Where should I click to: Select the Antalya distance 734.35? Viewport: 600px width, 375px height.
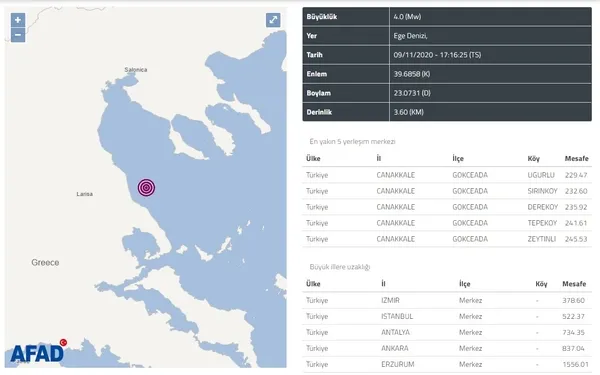point(574,333)
